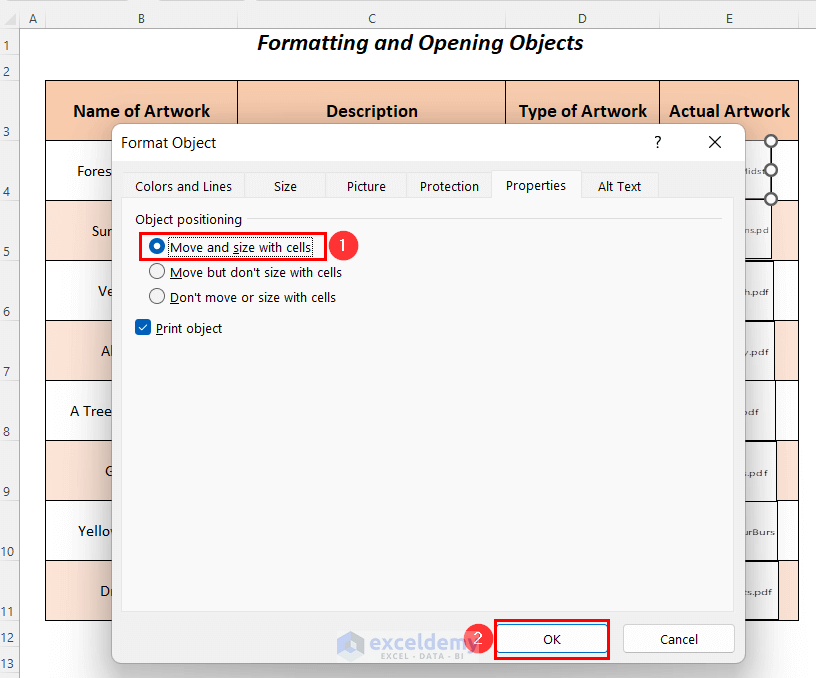816x678 pixels.
Task: Confirm settings with the OK button
Action: (x=551, y=639)
